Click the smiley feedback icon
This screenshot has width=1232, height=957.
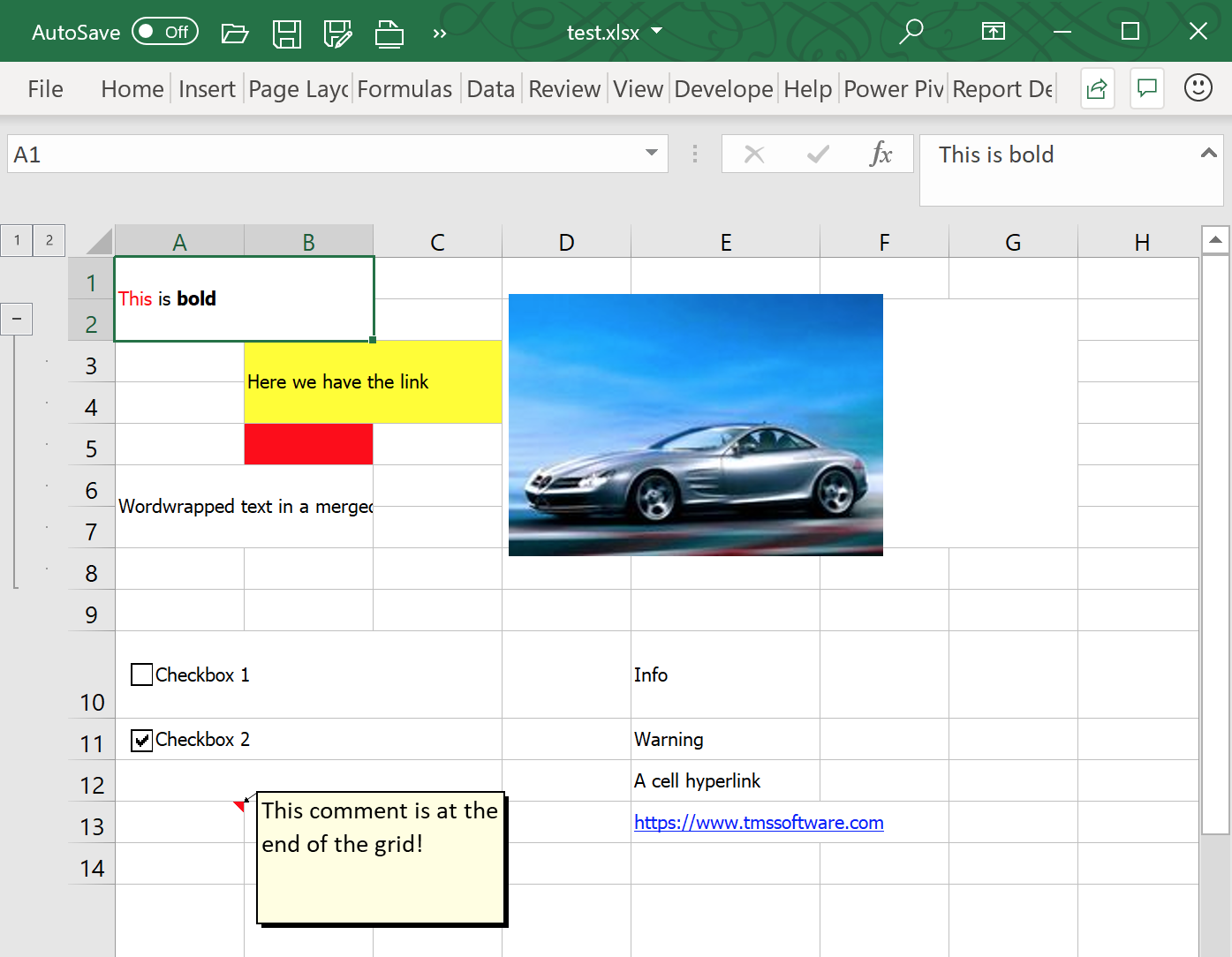coord(1198,88)
